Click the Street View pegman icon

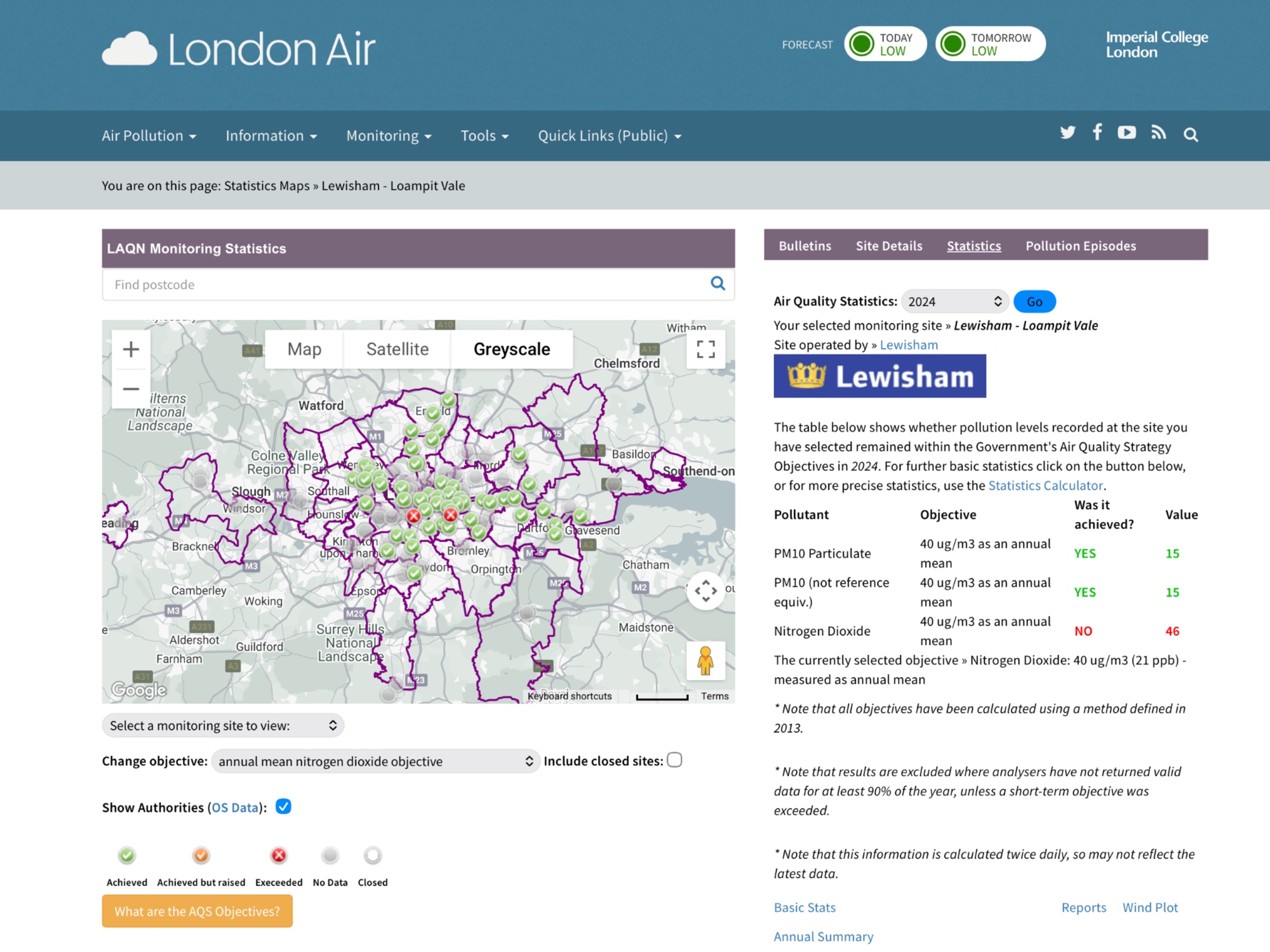(x=705, y=660)
